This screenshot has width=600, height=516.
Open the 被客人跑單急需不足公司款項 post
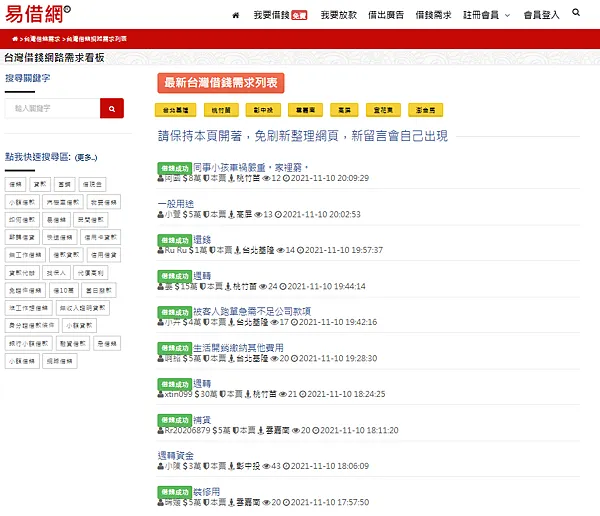point(252,312)
